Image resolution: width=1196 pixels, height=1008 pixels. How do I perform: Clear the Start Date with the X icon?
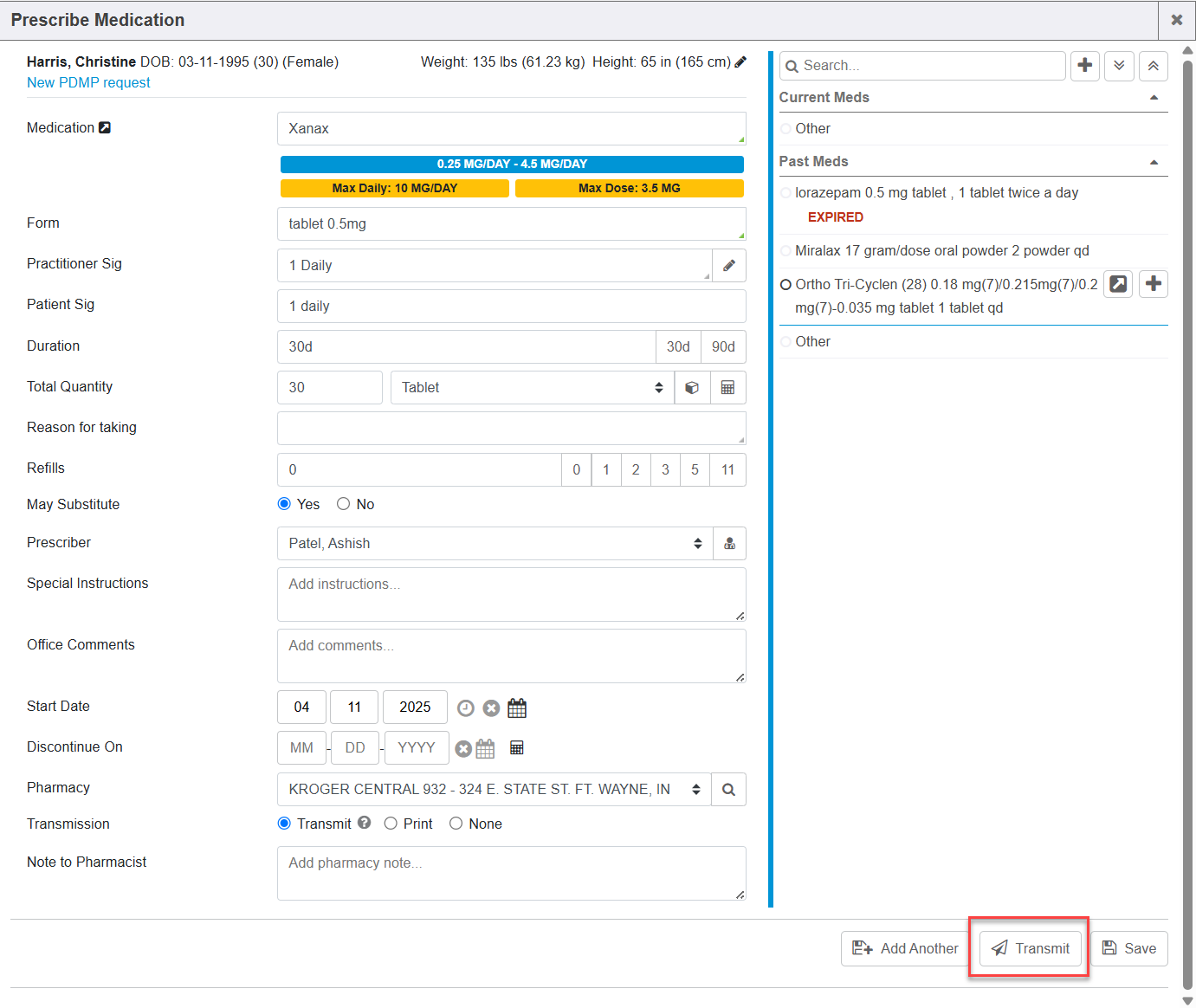tap(491, 708)
